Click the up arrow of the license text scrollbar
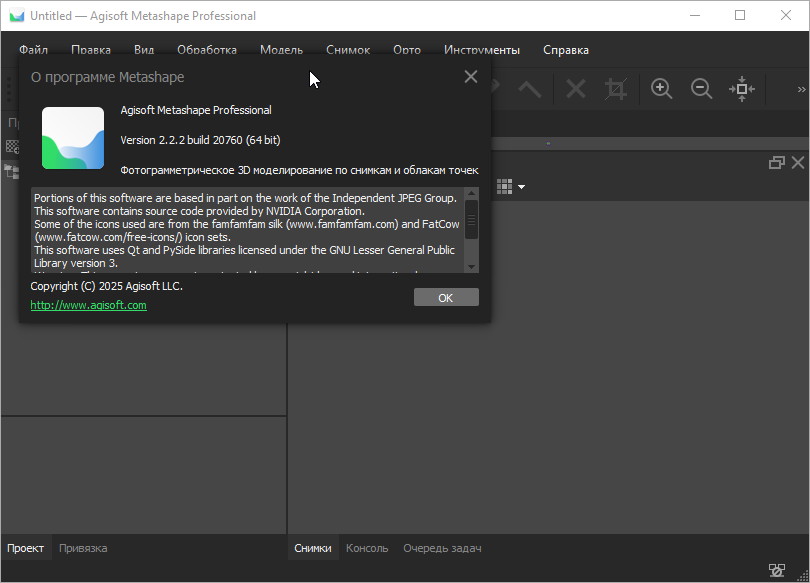The height and width of the screenshot is (583, 810). (x=471, y=193)
